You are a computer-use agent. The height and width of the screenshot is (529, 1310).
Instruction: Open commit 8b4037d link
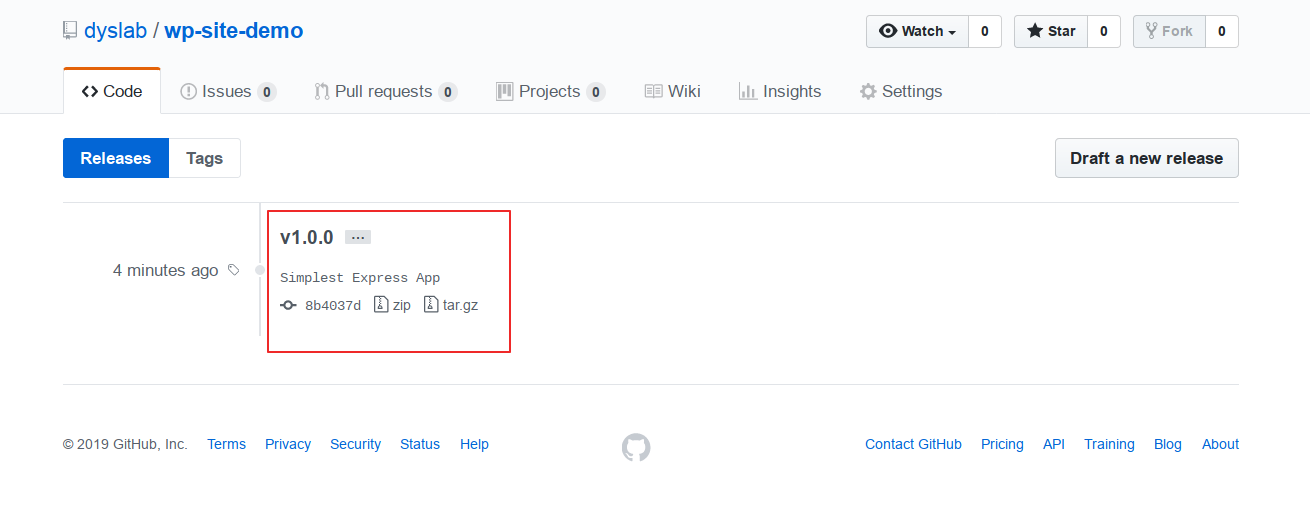(x=333, y=306)
